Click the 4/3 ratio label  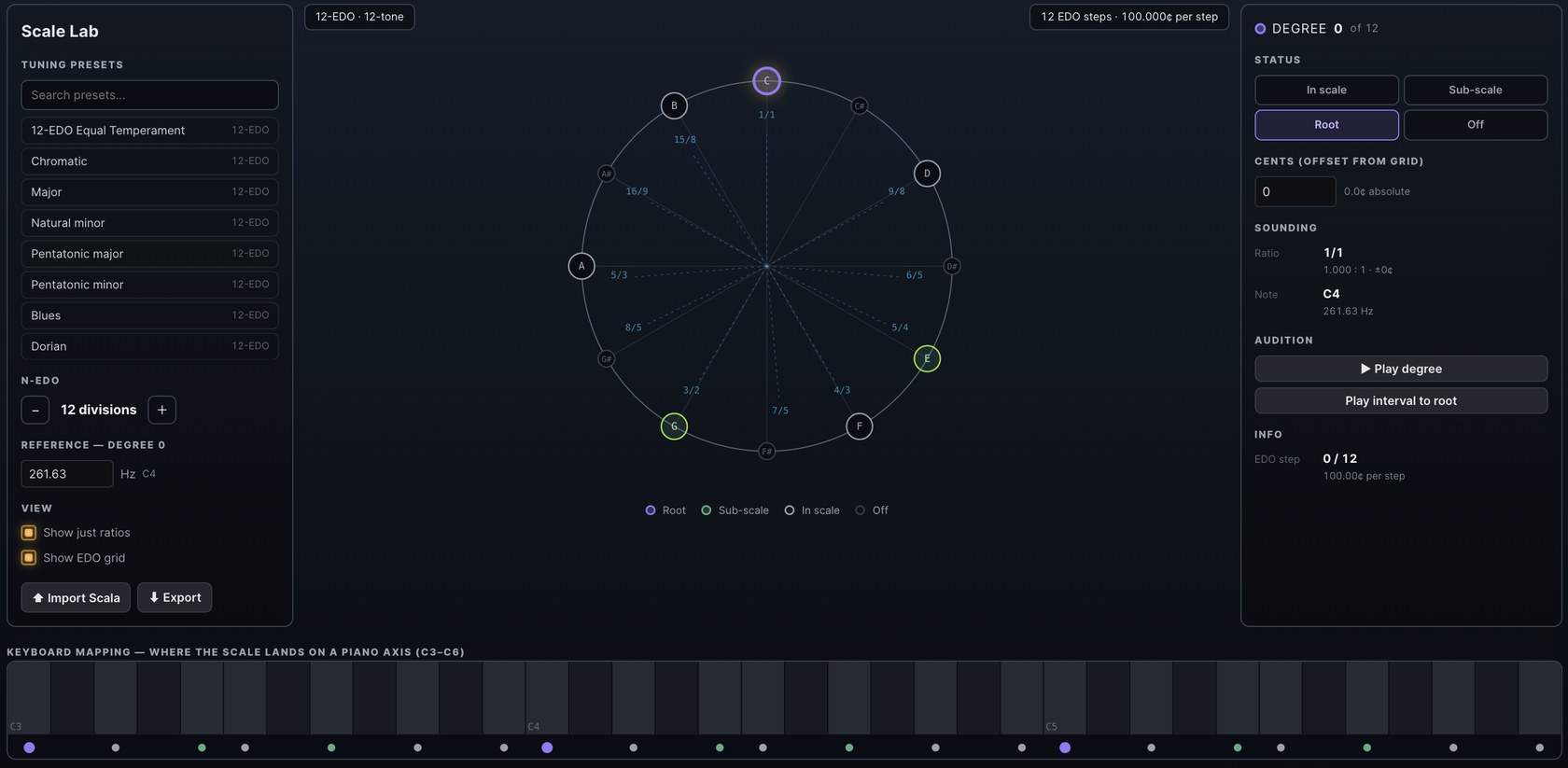point(842,390)
